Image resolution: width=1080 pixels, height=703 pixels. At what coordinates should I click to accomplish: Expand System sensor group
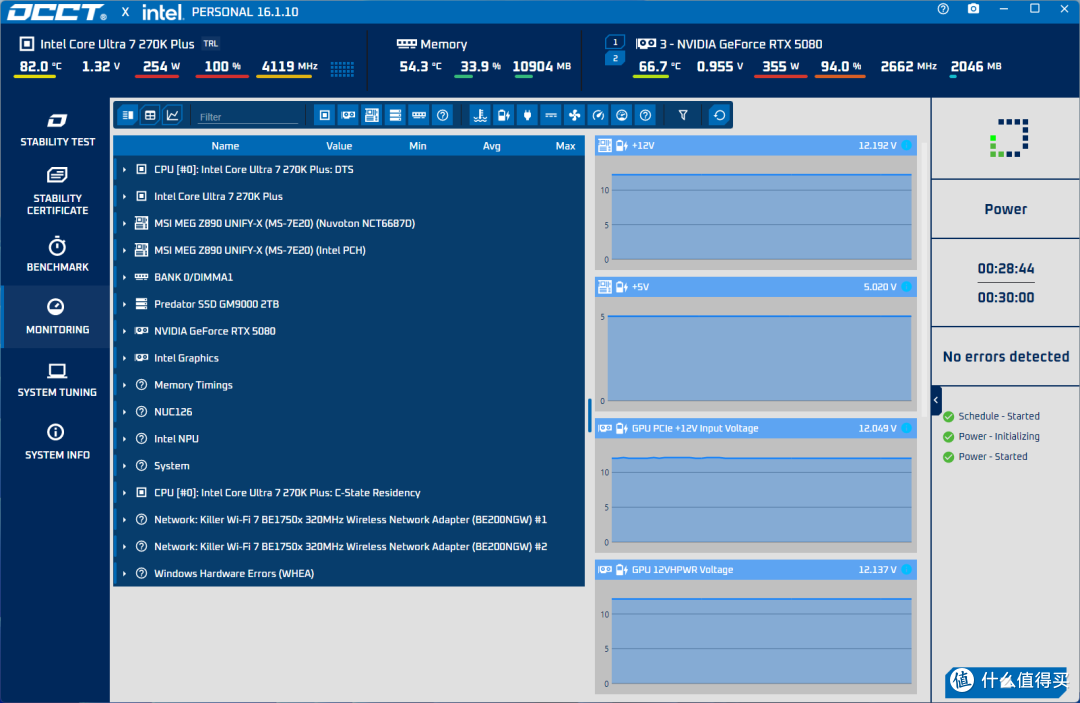point(125,465)
